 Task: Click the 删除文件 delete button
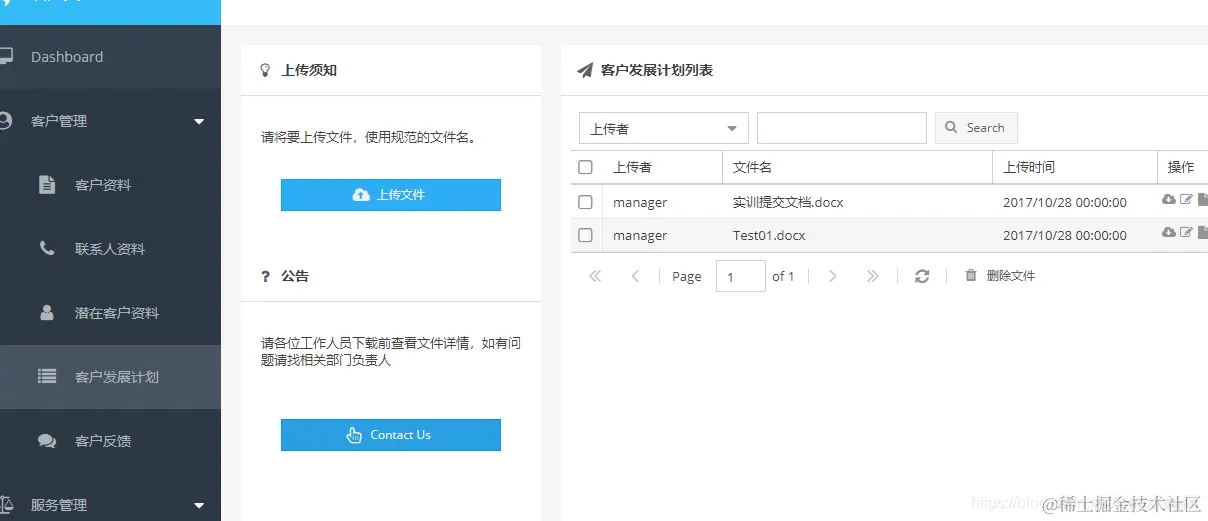1000,276
